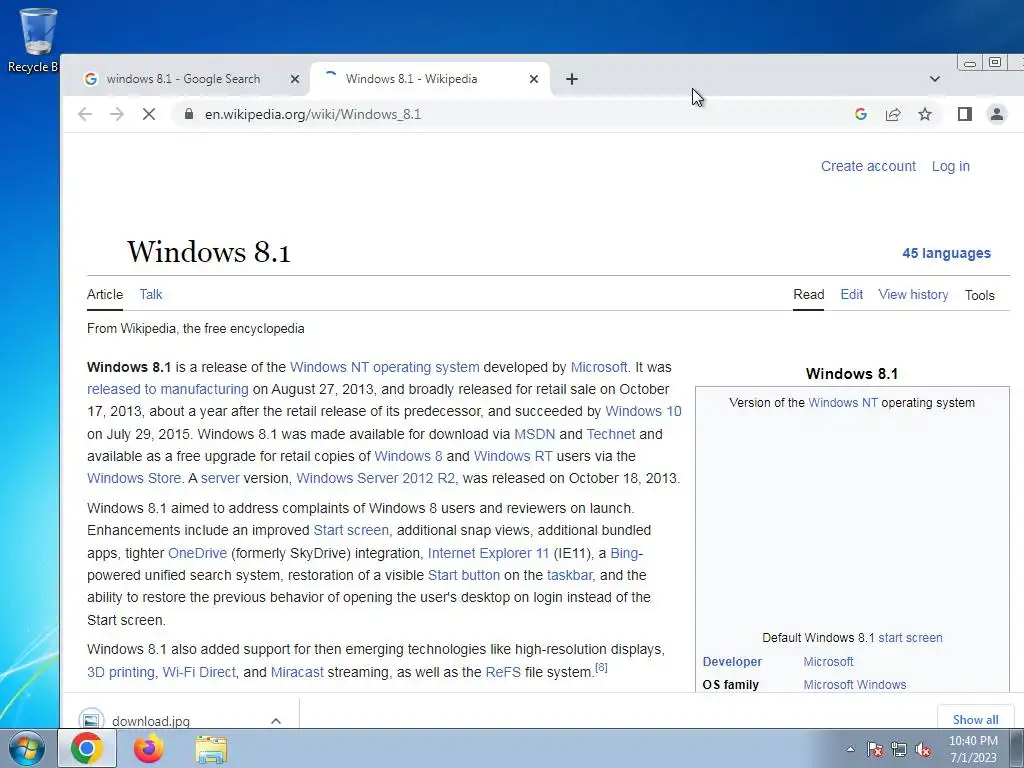
Task: Open the ReFS link
Action: tap(503, 672)
